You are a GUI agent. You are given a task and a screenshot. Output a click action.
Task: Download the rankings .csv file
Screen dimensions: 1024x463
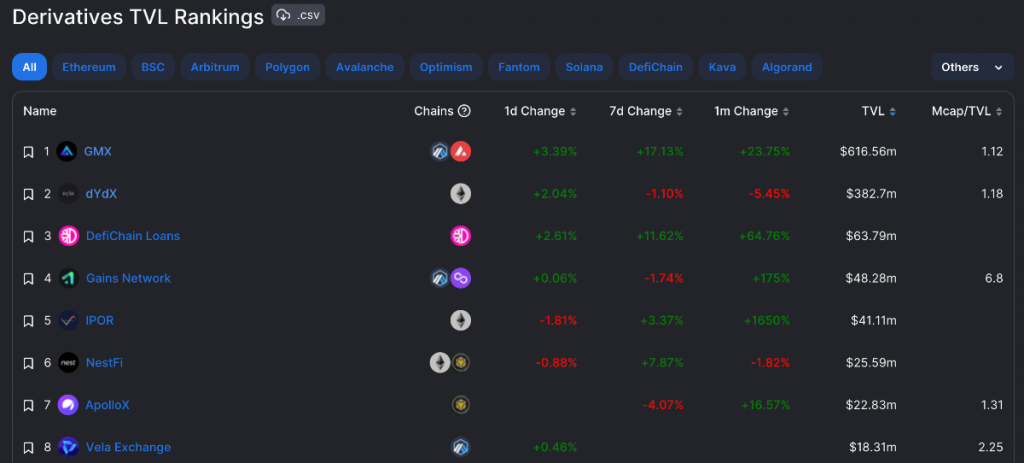tap(298, 15)
